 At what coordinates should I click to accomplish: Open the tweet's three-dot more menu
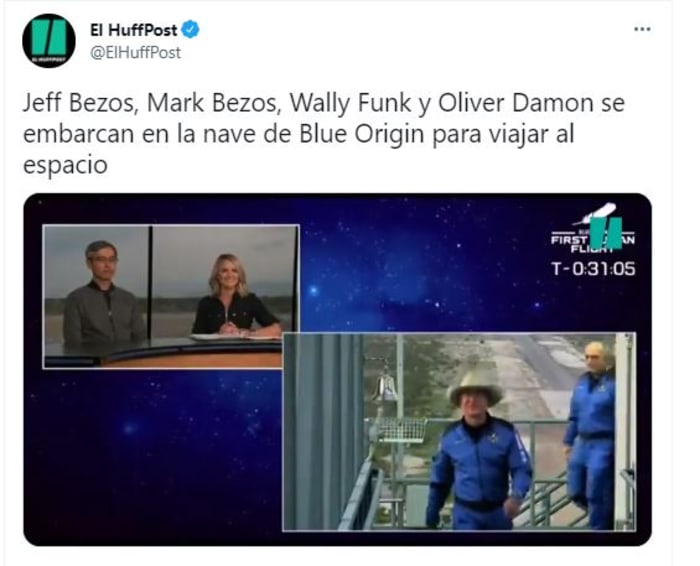(642, 29)
